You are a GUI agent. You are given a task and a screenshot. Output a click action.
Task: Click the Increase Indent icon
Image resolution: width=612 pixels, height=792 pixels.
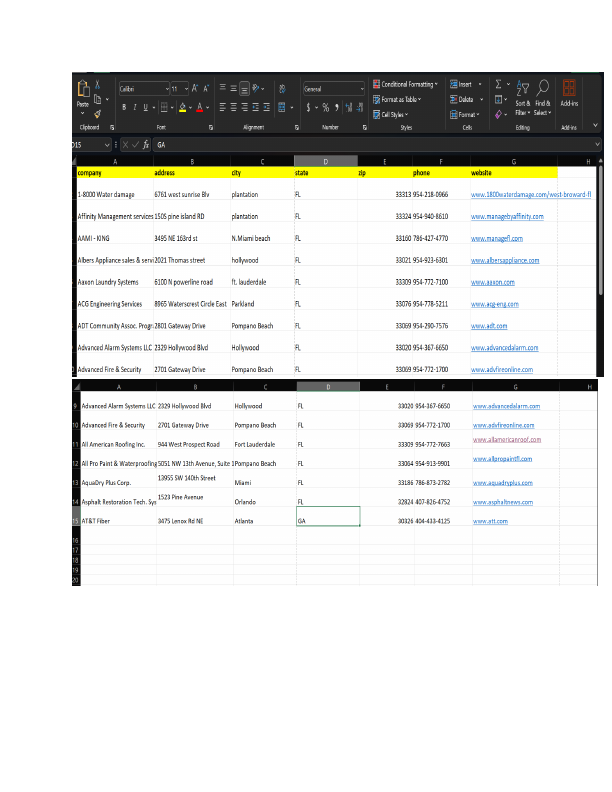pos(267,107)
